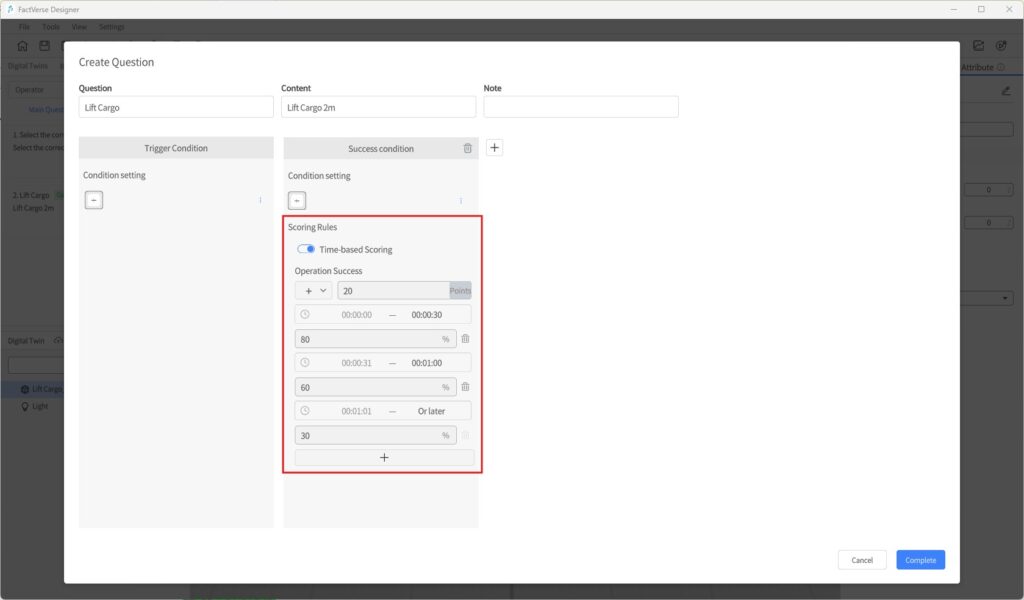Screen dimensions: 1024x600
Task: Add a condition under Trigger Condition
Action: click(93, 200)
